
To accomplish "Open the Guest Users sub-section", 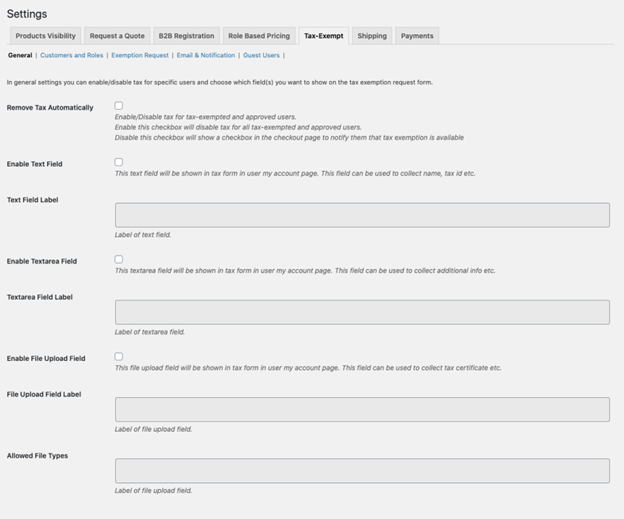I will 261,56.
